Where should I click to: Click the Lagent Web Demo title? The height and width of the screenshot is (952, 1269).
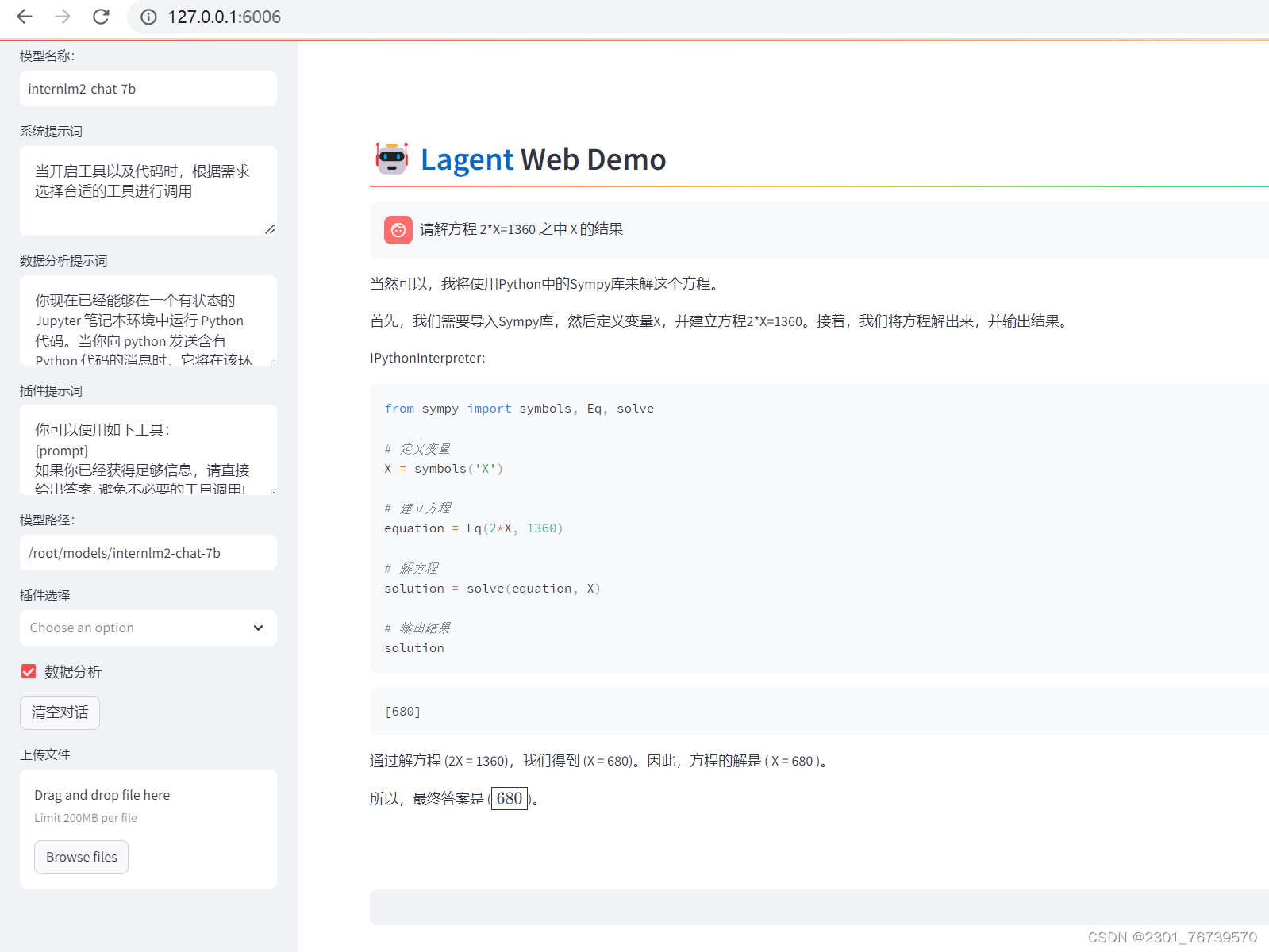coord(544,159)
